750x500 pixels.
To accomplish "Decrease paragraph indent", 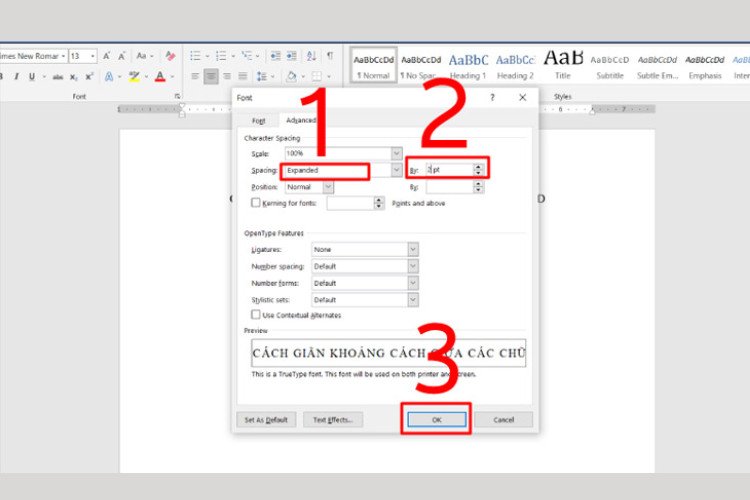I will pos(276,56).
